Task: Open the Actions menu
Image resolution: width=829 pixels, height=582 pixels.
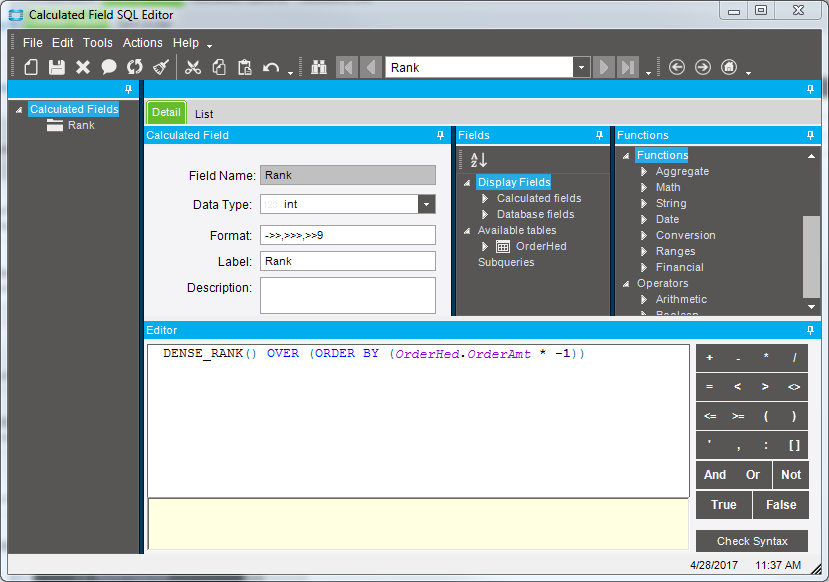Action: tap(143, 43)
